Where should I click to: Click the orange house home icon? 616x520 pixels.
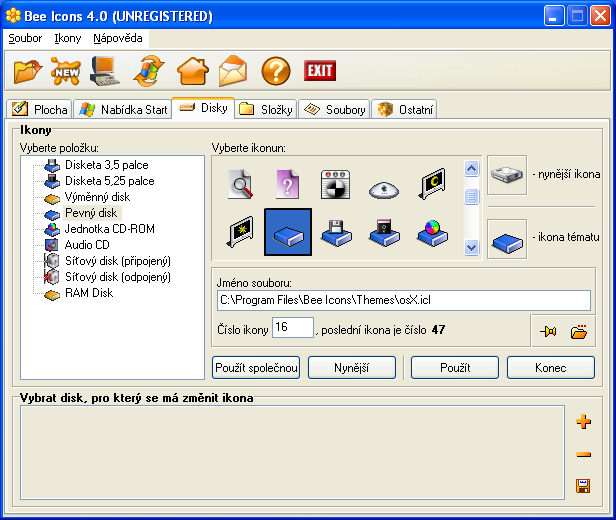click(192, 71)
